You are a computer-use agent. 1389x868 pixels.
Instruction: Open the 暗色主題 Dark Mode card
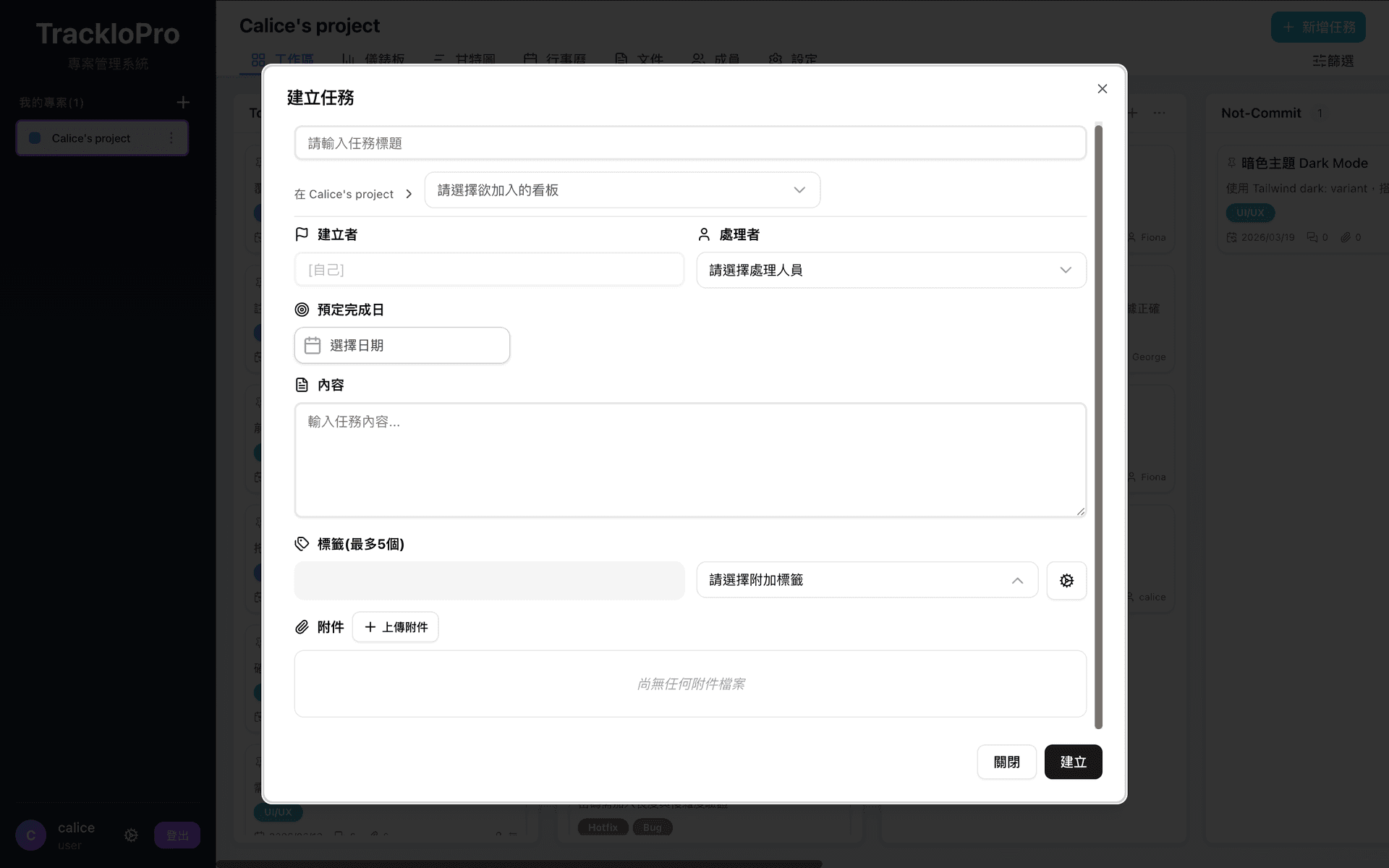[1304, 200]
